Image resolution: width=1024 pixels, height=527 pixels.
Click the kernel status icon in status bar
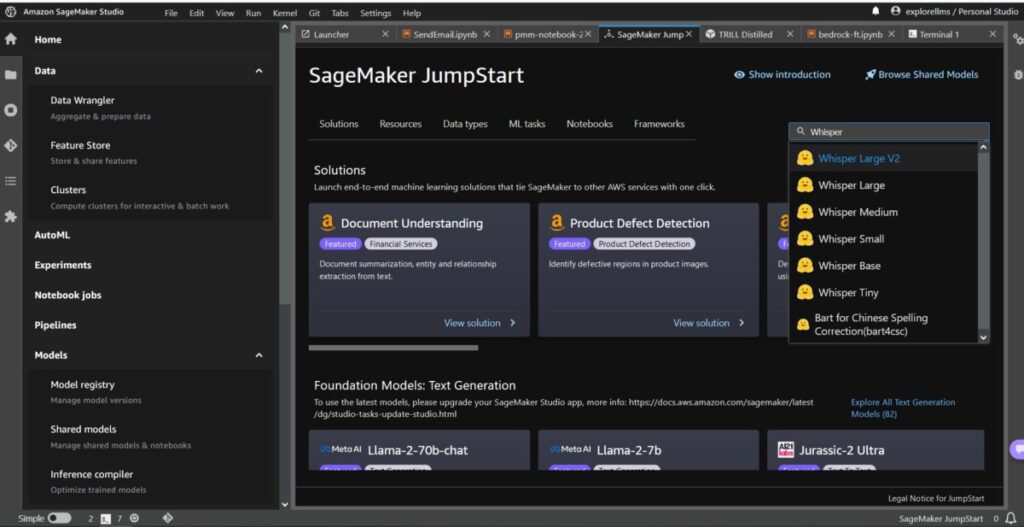click(135, 518)
